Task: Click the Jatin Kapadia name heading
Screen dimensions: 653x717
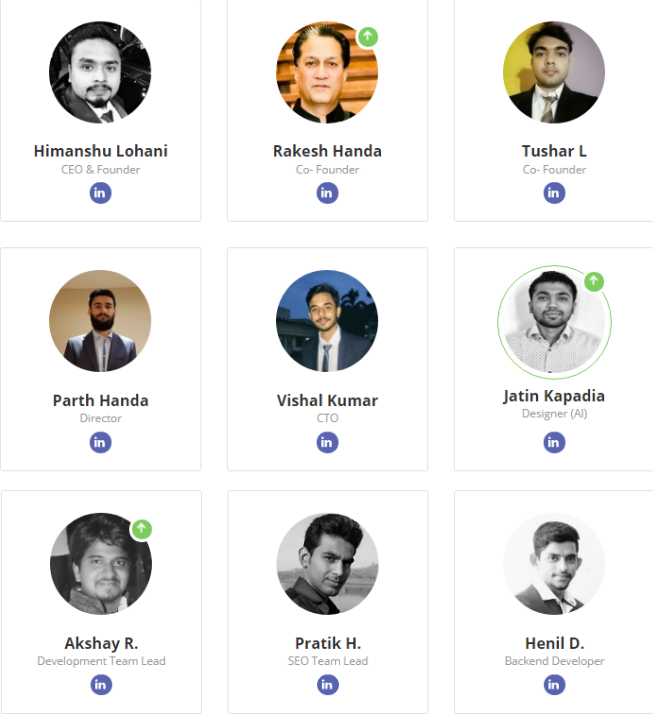Action: [x=554, y=396]
